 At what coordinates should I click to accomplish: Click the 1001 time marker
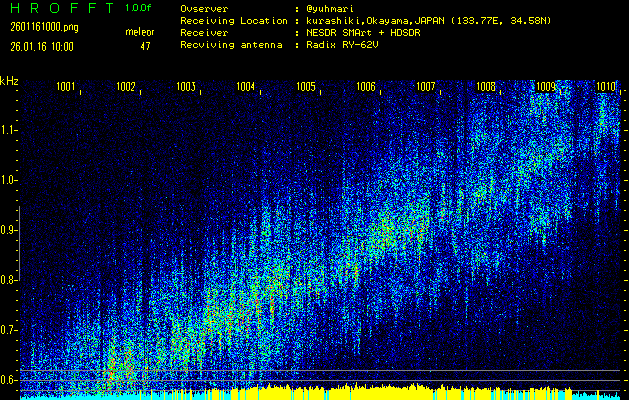click(x=66, y=87)
